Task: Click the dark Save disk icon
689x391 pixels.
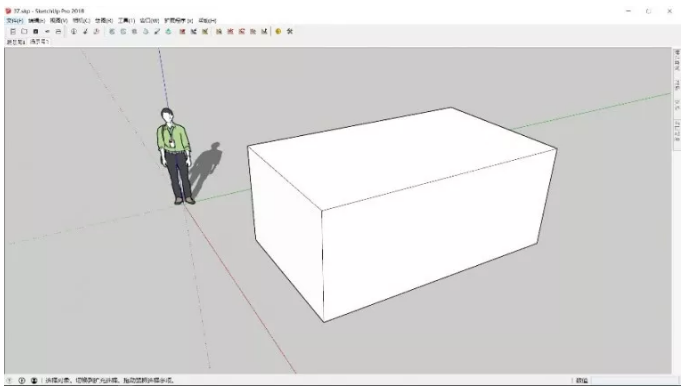Action: click(x=36, y=32)
